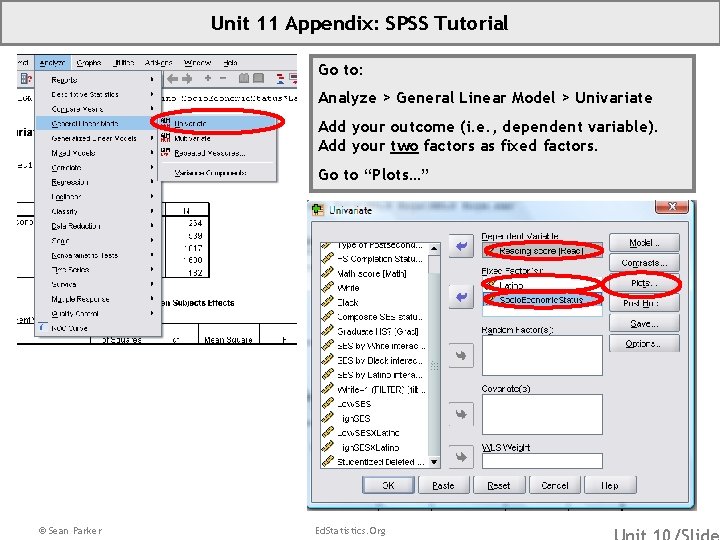The width and height of the screenshot is (720, 540).
Task: Select Latino in Fixed Factor(s) list
Action: tap(542, 285)
